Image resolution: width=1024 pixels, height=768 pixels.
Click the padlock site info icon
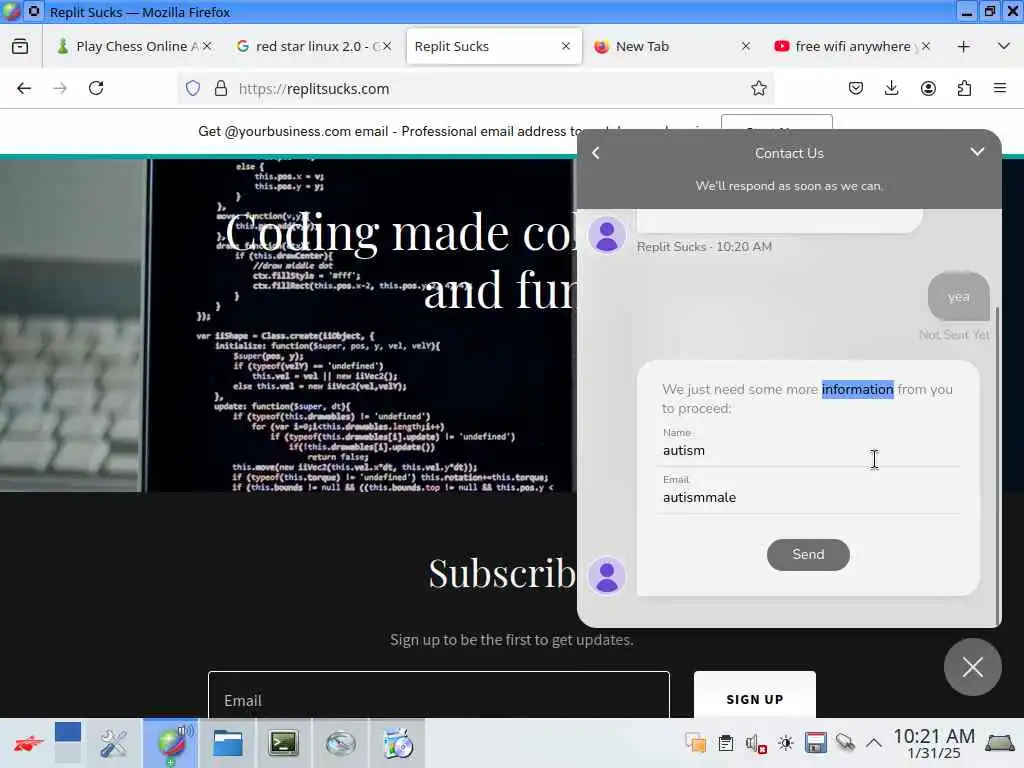(221, 88)
